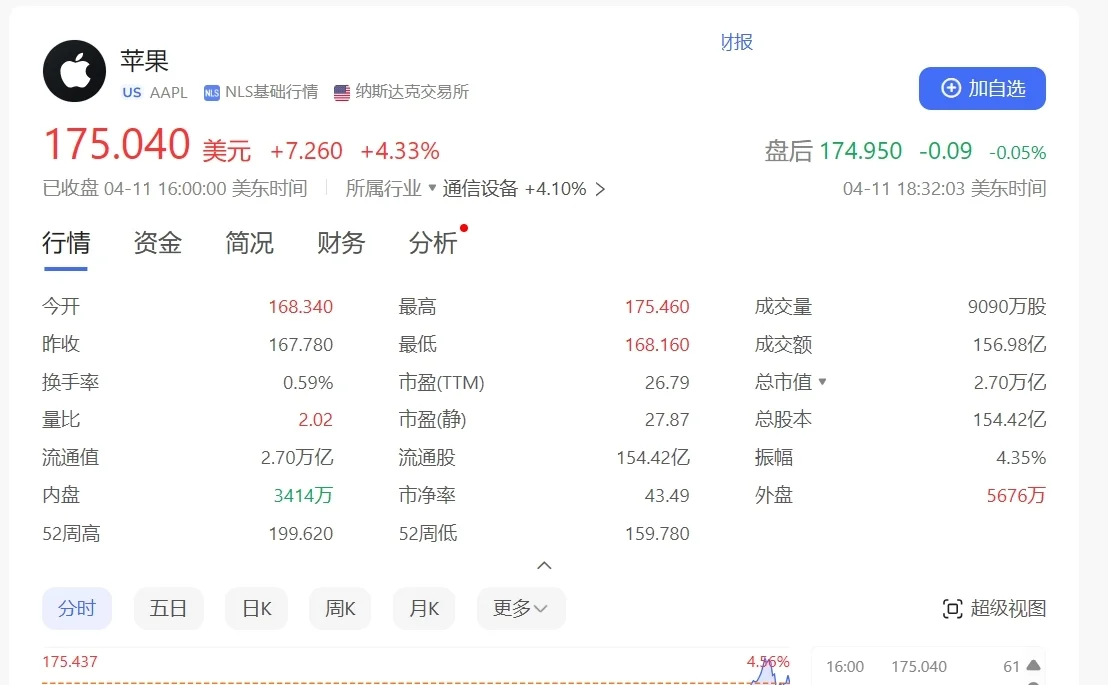Click the 外盘 value 5676万
The height and width of the screenshot is (685, 1108).
click(1016, 496)
